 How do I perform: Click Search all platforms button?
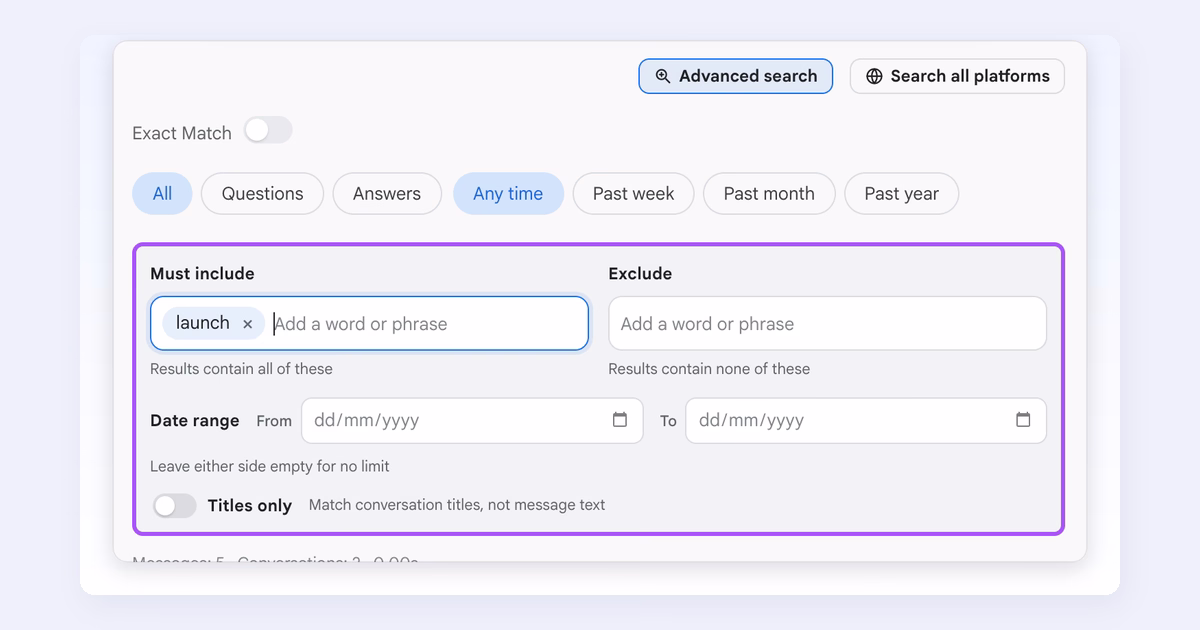pyautogui.click(x=957, y=76)
